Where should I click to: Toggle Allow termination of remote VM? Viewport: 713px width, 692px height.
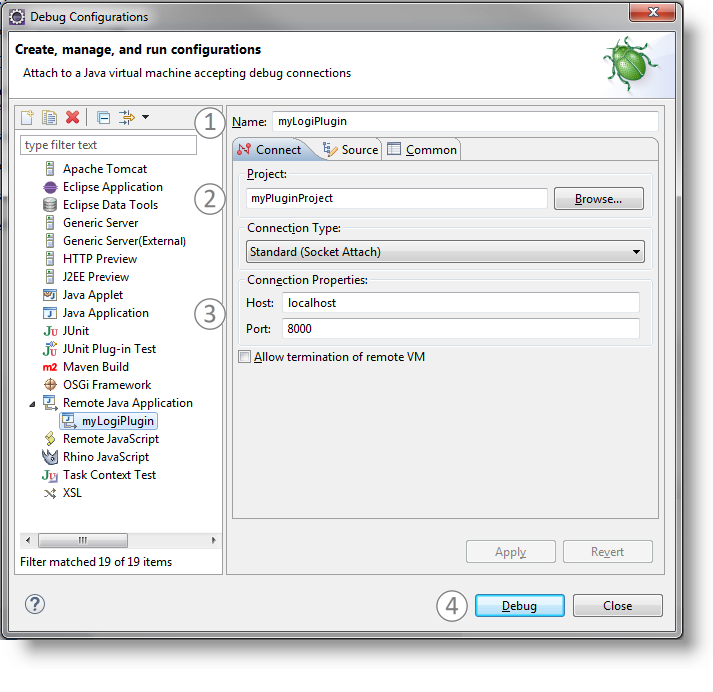point(245,357)
